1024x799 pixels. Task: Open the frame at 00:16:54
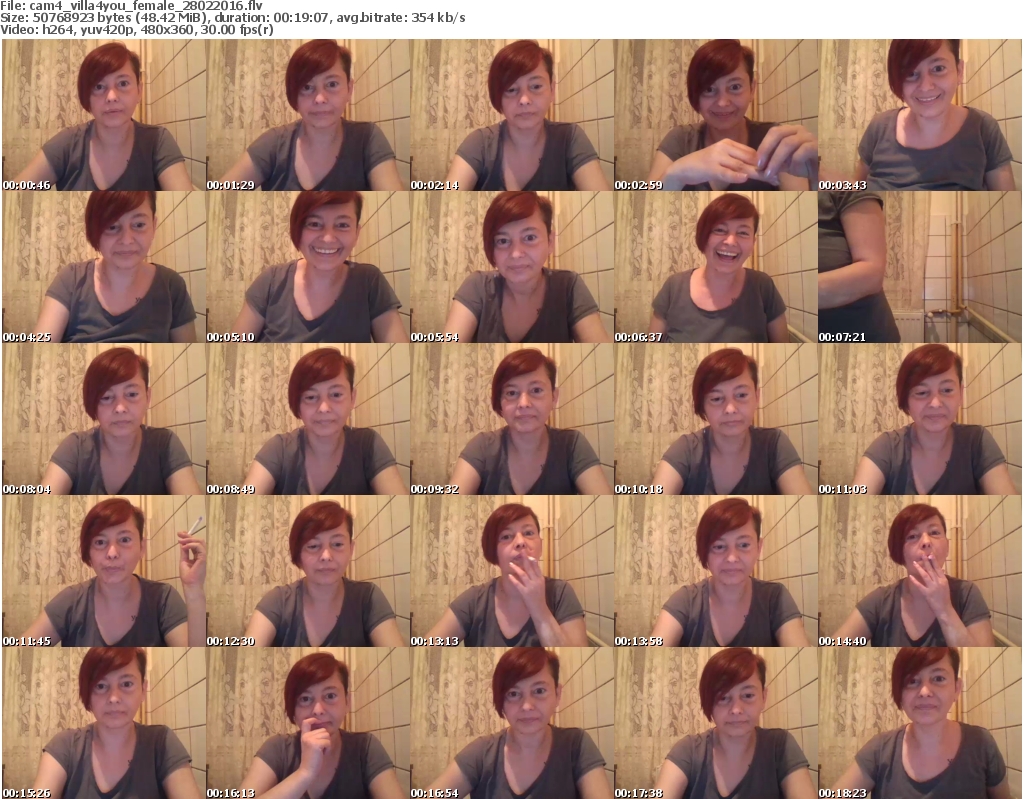pyautogui.click(x=511, y=723)
